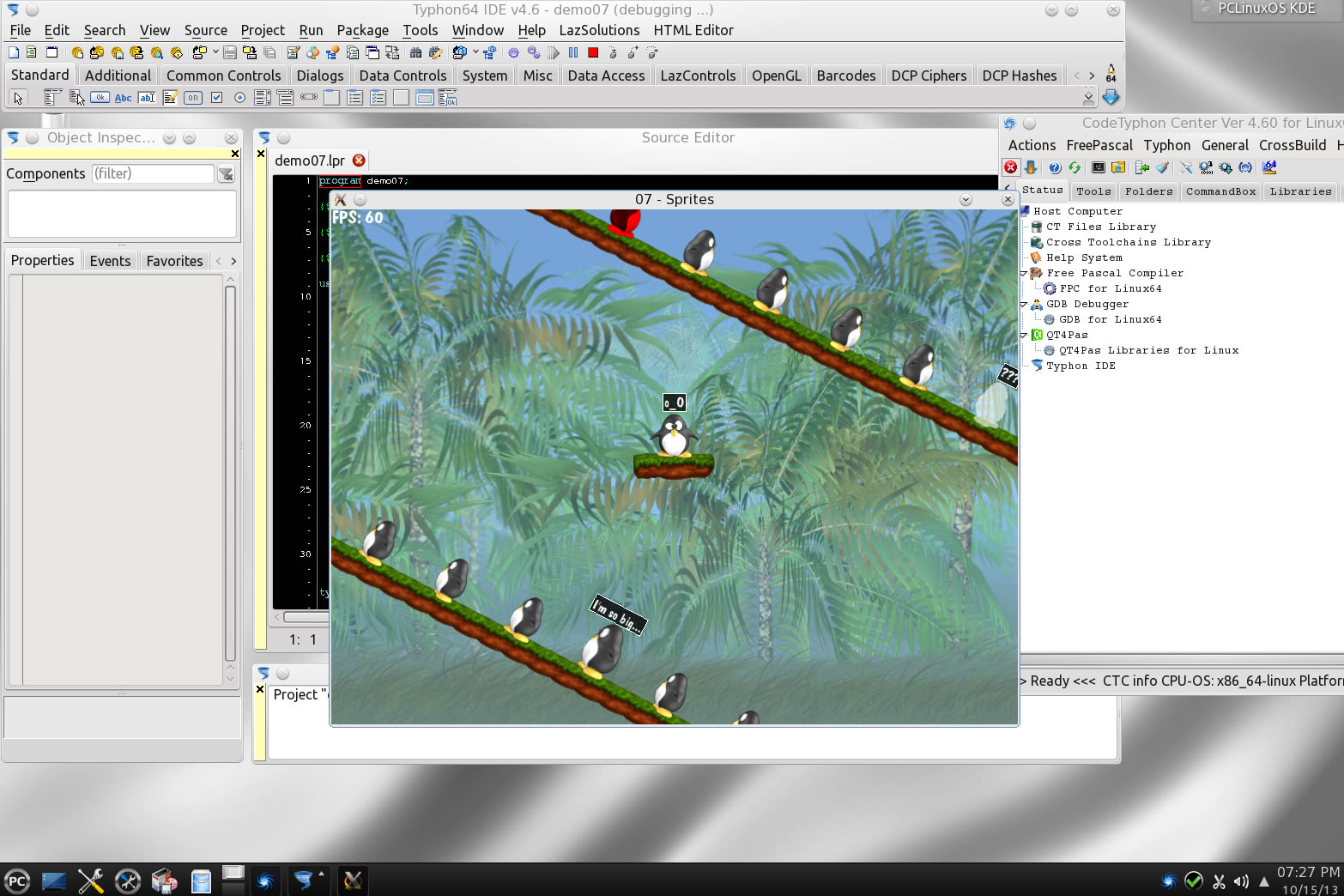Viewport: 1344px width, 896px height.
Task: Click the gray Run arrow icon
Action: point(554,52)
